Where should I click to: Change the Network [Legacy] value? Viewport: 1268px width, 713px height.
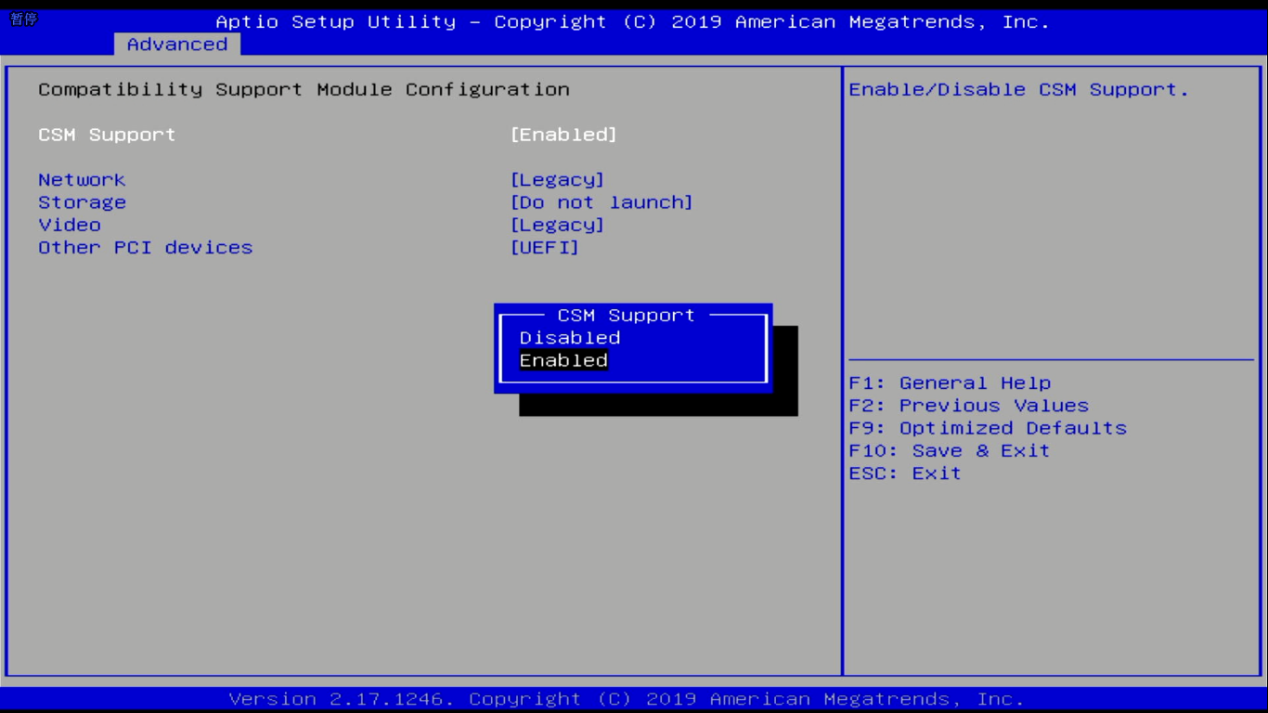pos(557,180)
